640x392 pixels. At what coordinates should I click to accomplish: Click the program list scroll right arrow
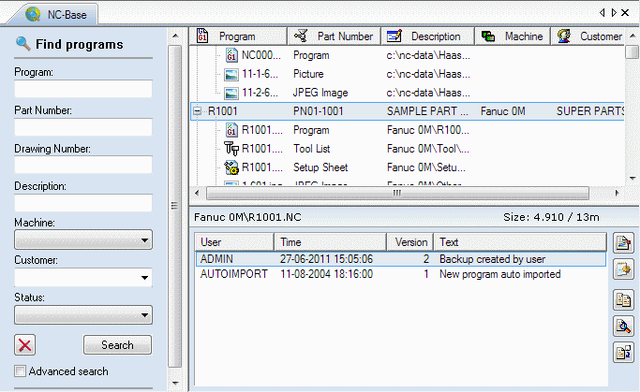[617, 193]
